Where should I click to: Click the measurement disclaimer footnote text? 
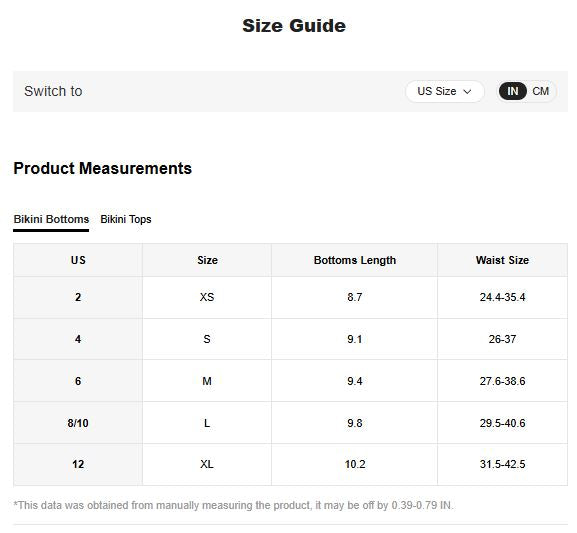click(x=233, y=505)
